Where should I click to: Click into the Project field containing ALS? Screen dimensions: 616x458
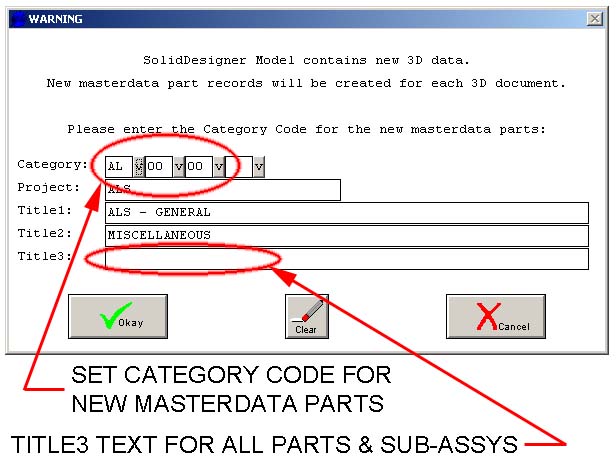(x=222, y=189)
